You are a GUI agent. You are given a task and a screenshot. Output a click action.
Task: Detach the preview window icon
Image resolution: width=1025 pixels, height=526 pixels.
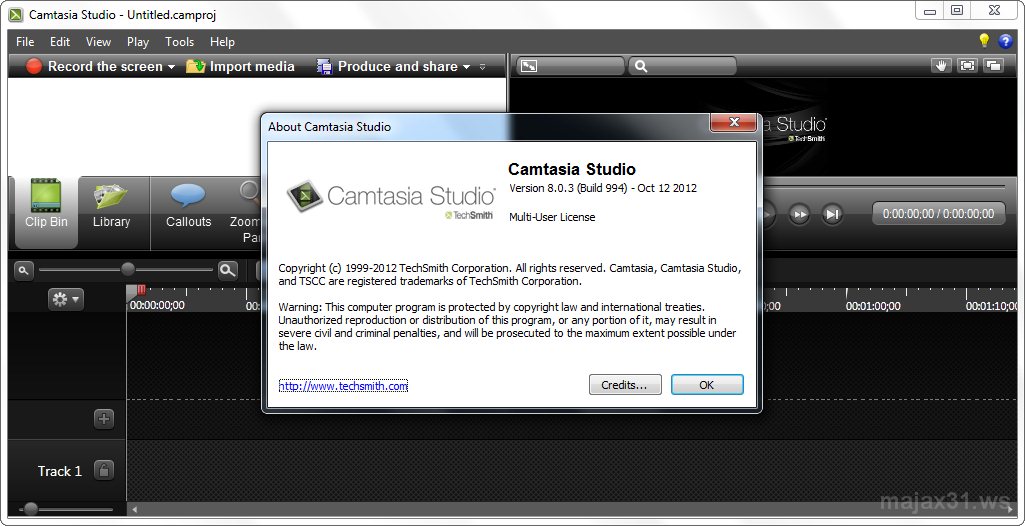point(993,65)
